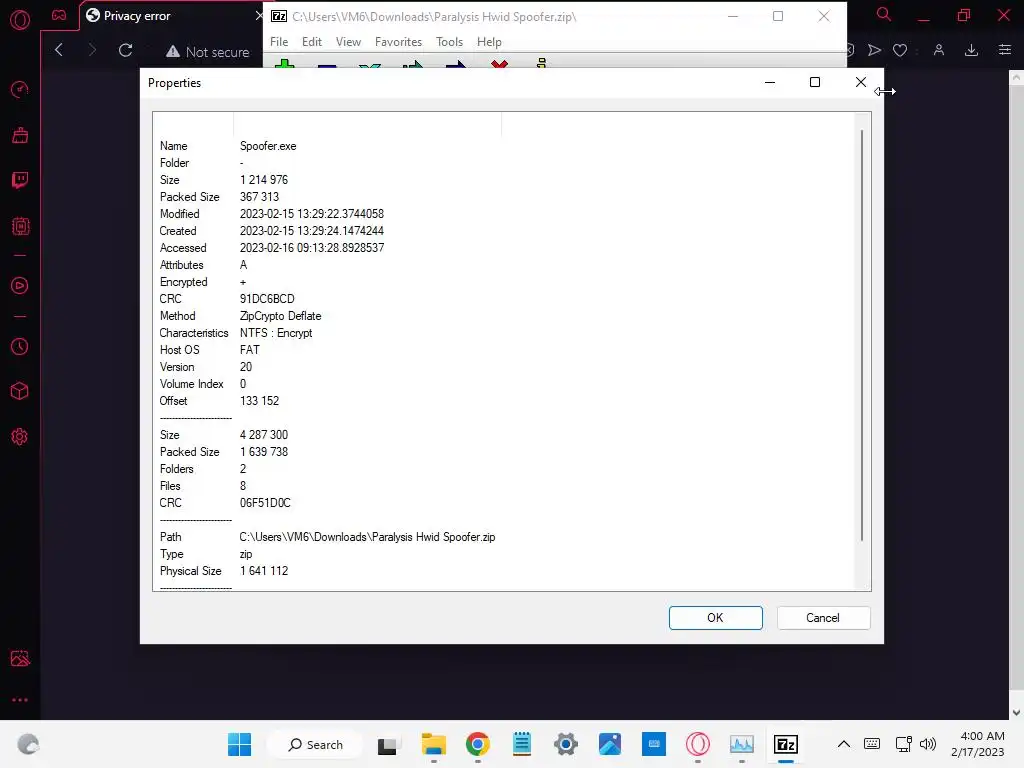The height and width of the screenshot is (768, 1024).
Task: Open Task View from taskbar
Action: click(387, 744)
